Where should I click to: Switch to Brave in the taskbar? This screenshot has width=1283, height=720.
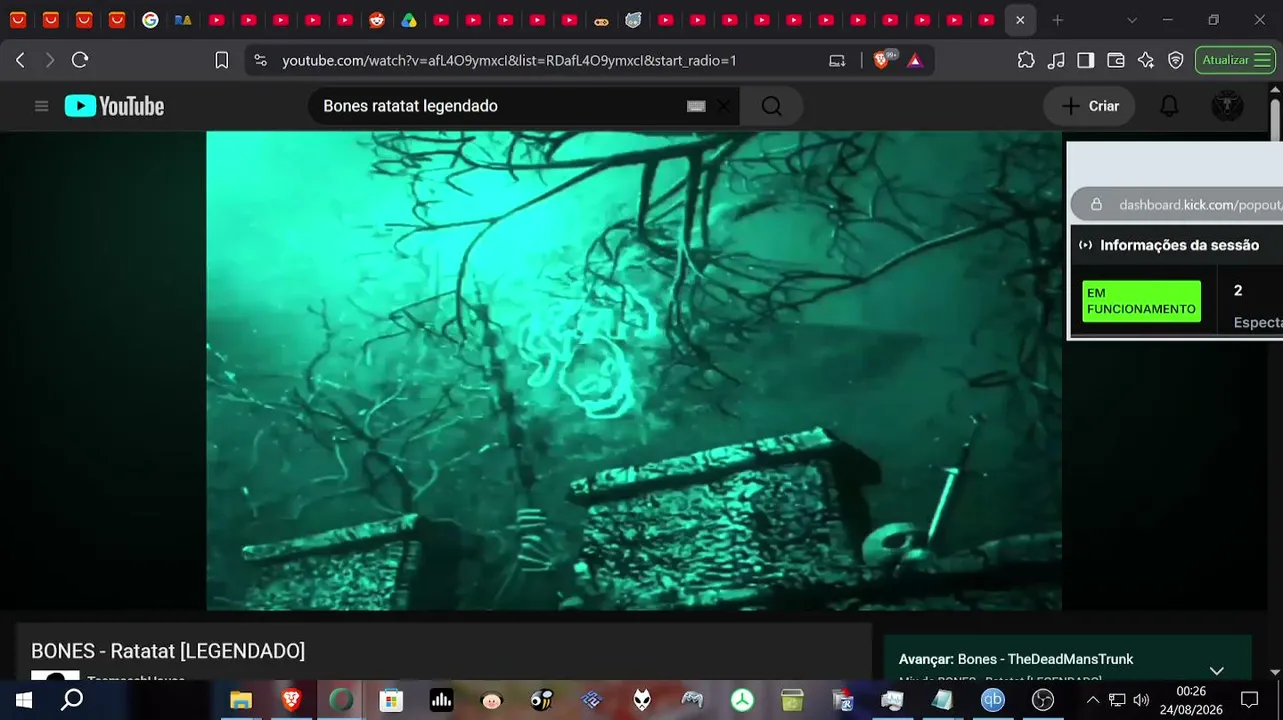point(291,700)
